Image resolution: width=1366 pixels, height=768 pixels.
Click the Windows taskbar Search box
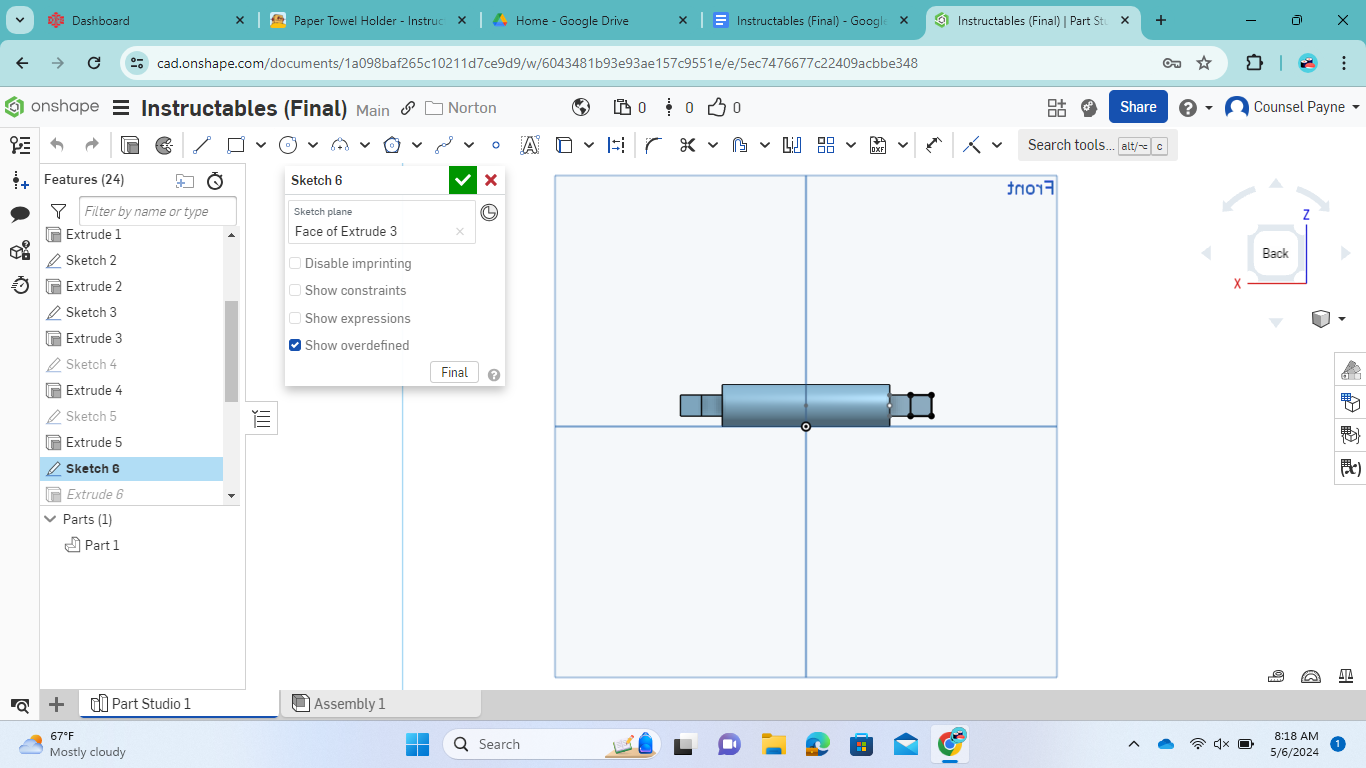551,744
